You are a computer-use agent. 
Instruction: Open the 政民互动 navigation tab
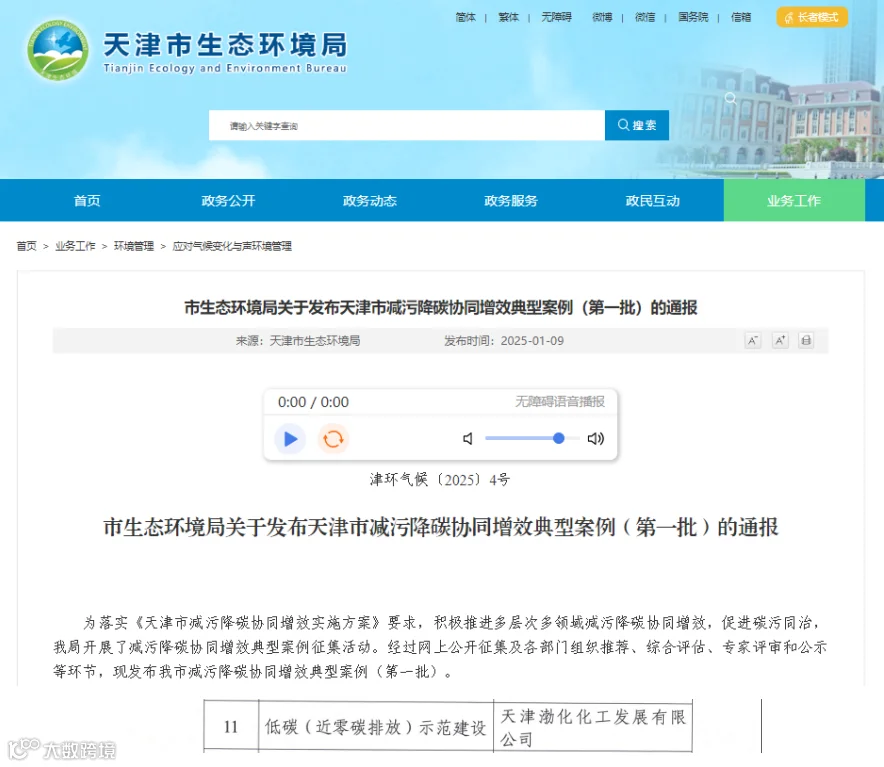652,201
